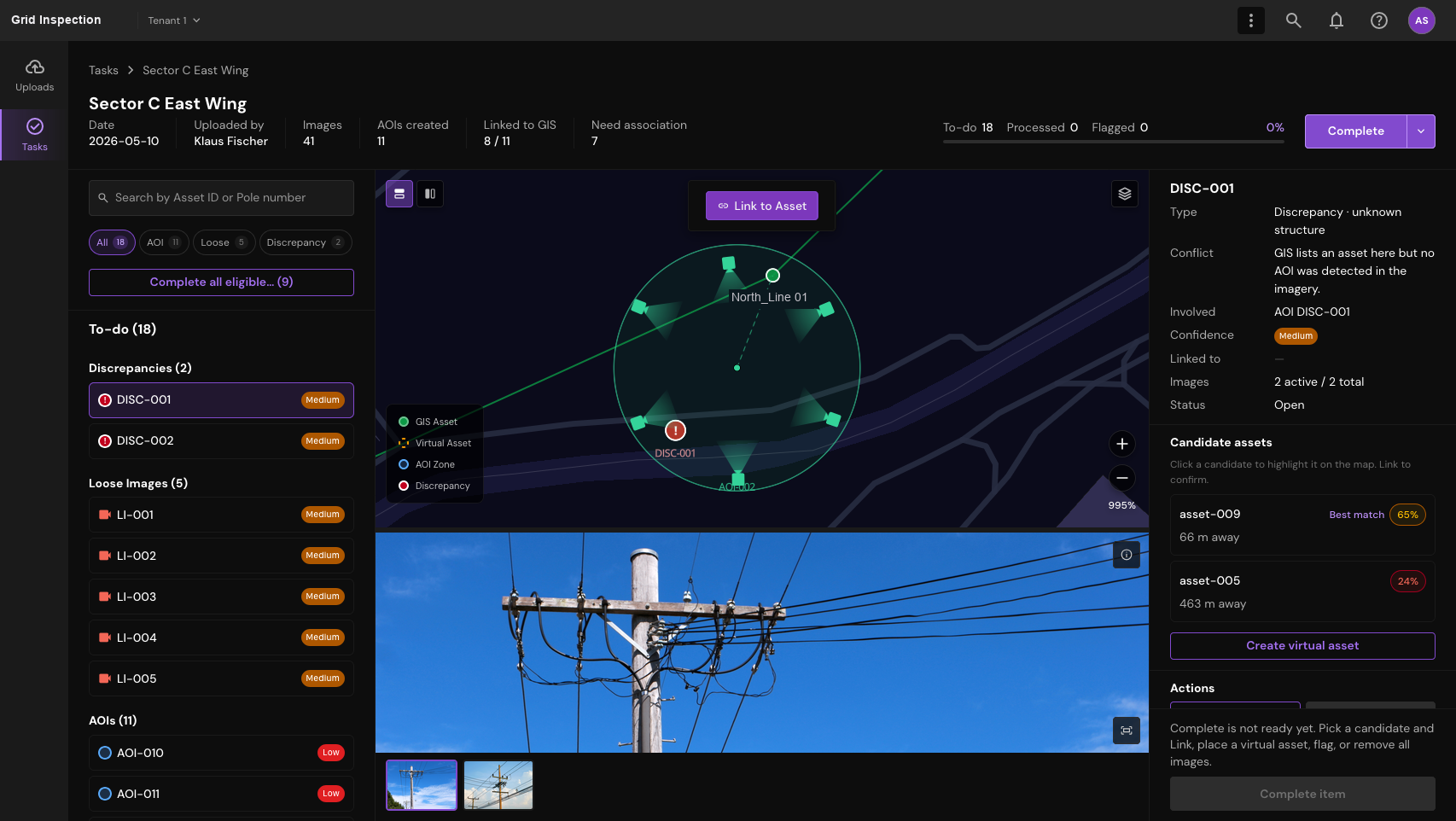Filter list by Loose 5
This screenshot has width=1456, height=821.
pyautogui.click(x=224, y=242)
